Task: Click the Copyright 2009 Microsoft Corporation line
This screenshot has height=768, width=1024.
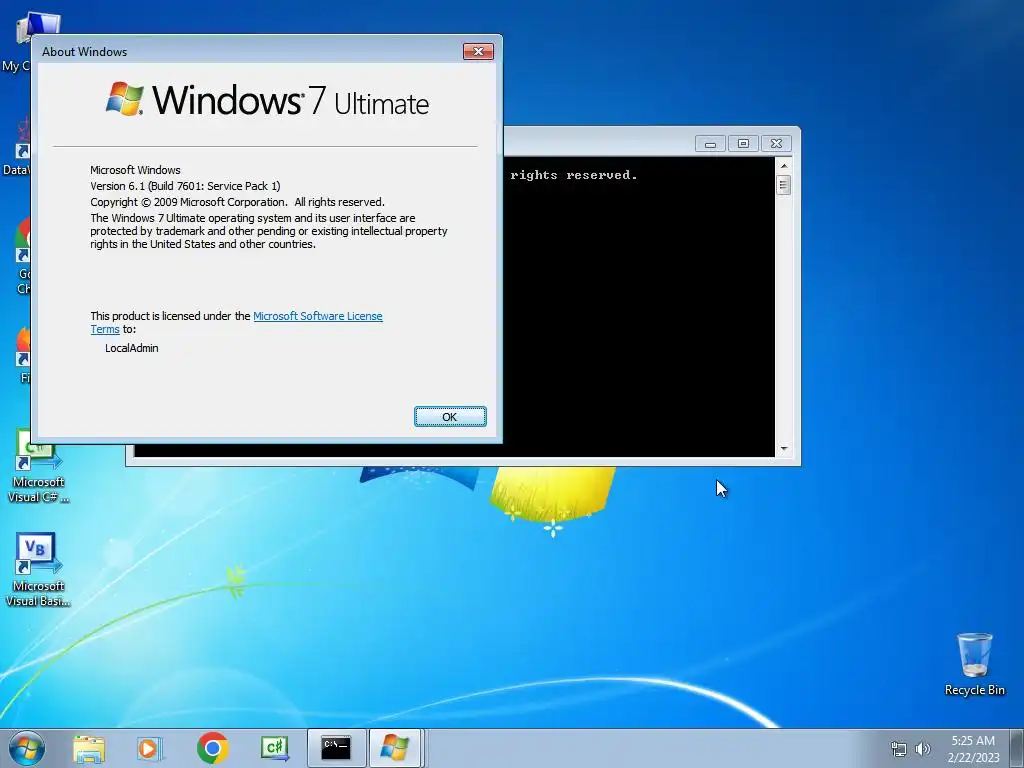Action: click(237, 202)
